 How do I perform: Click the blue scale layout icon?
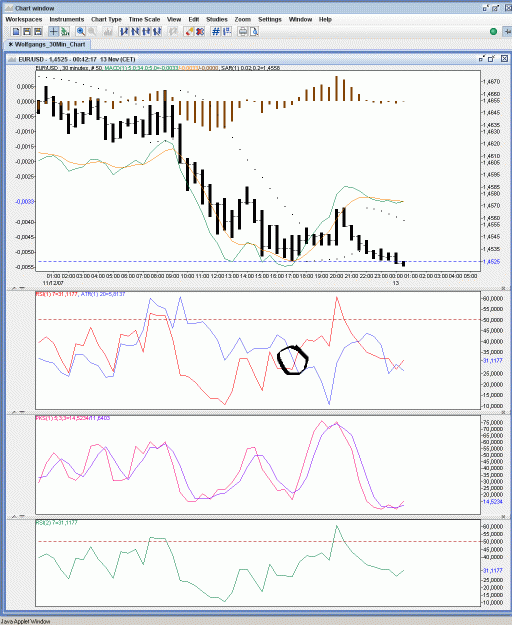227,31
